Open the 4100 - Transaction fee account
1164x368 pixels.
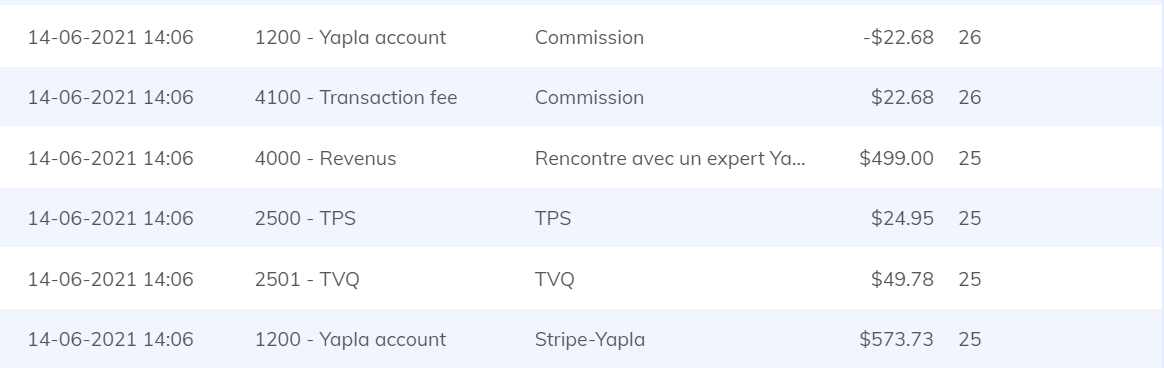tap(356, 97)
